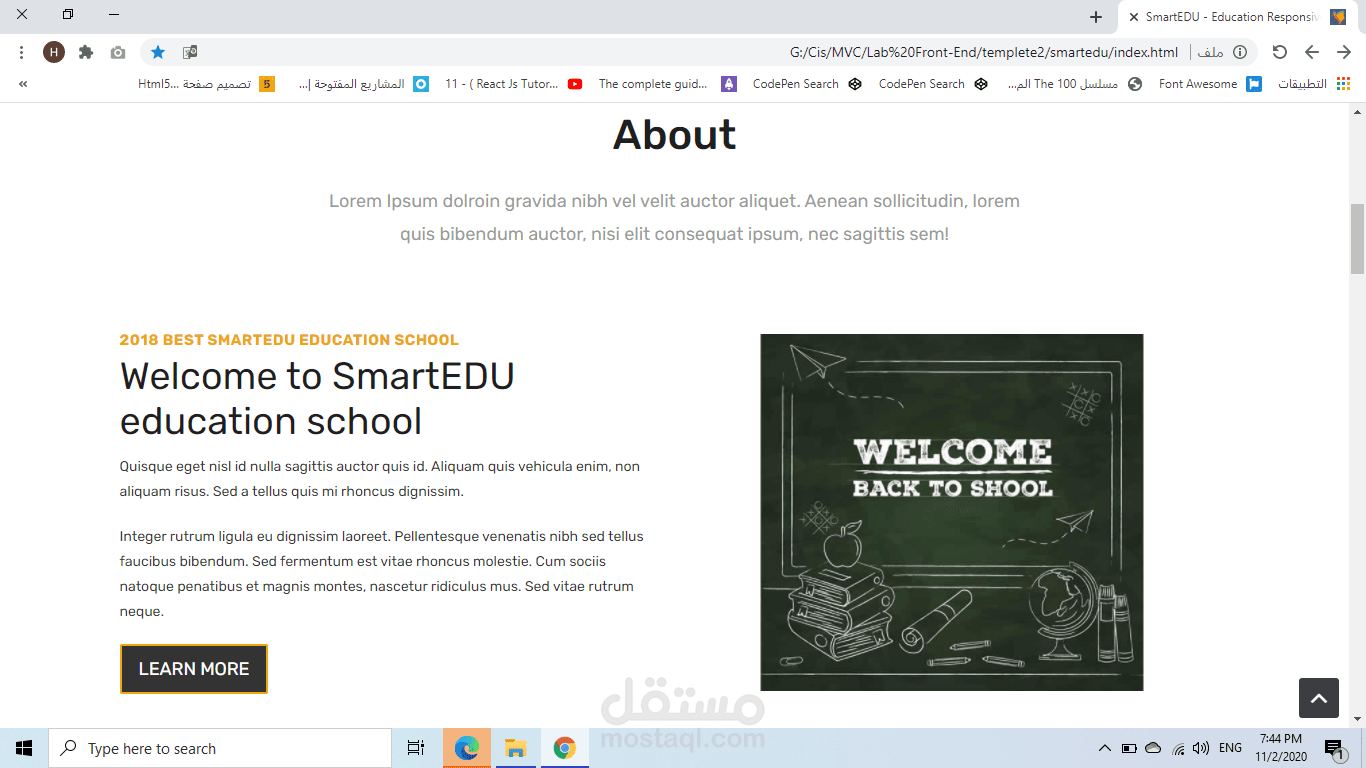Open the clock showing 7:44 PM
Image resolution: width=1366 pixels, height=768 pixels.
click(1280, 748)
